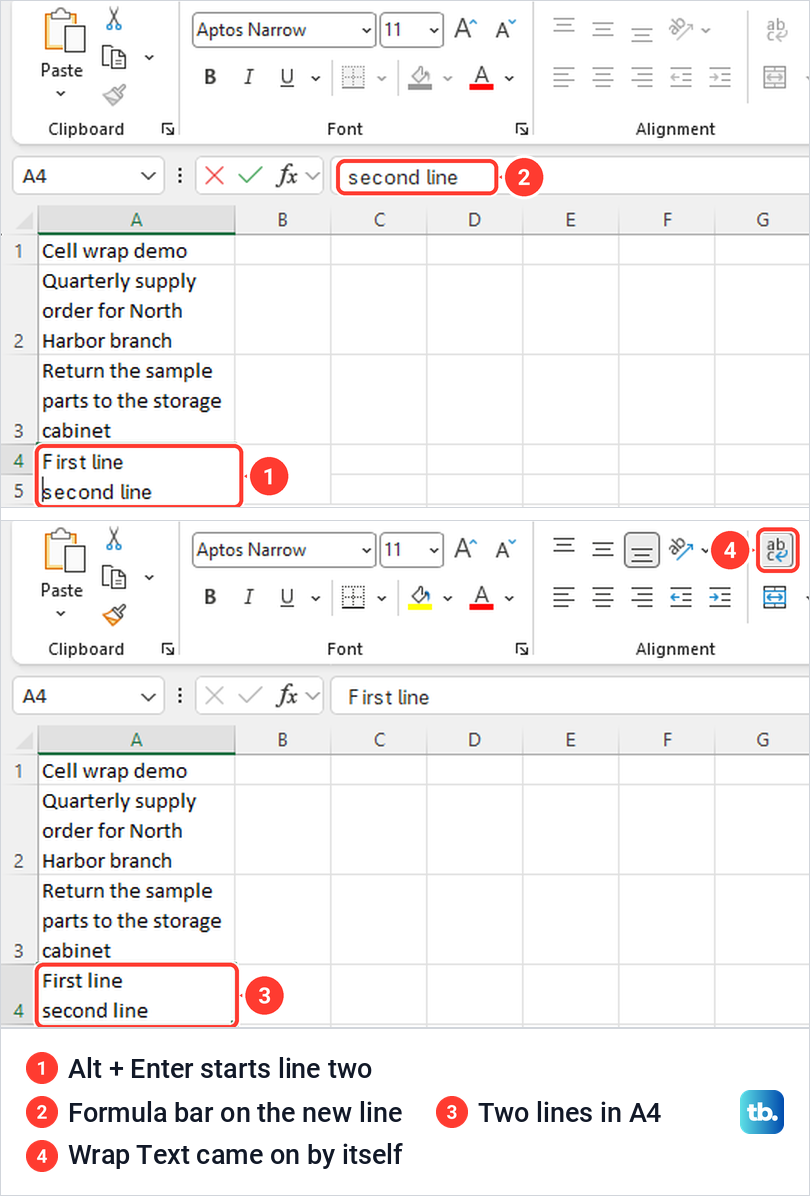Open Orientation dropdown arrow in lower ribbon
This screenshot has width=810, height=1196.
(706, 550)
